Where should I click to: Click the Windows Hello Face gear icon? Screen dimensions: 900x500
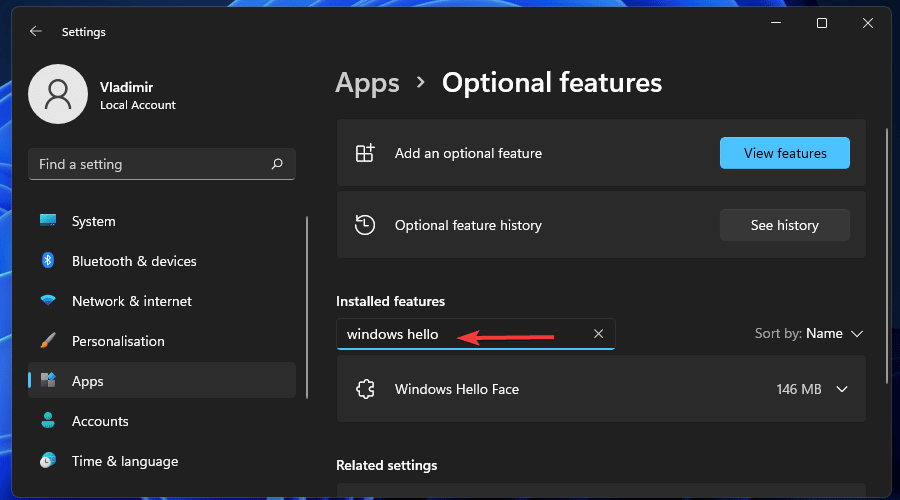click(x=366, y=389)
